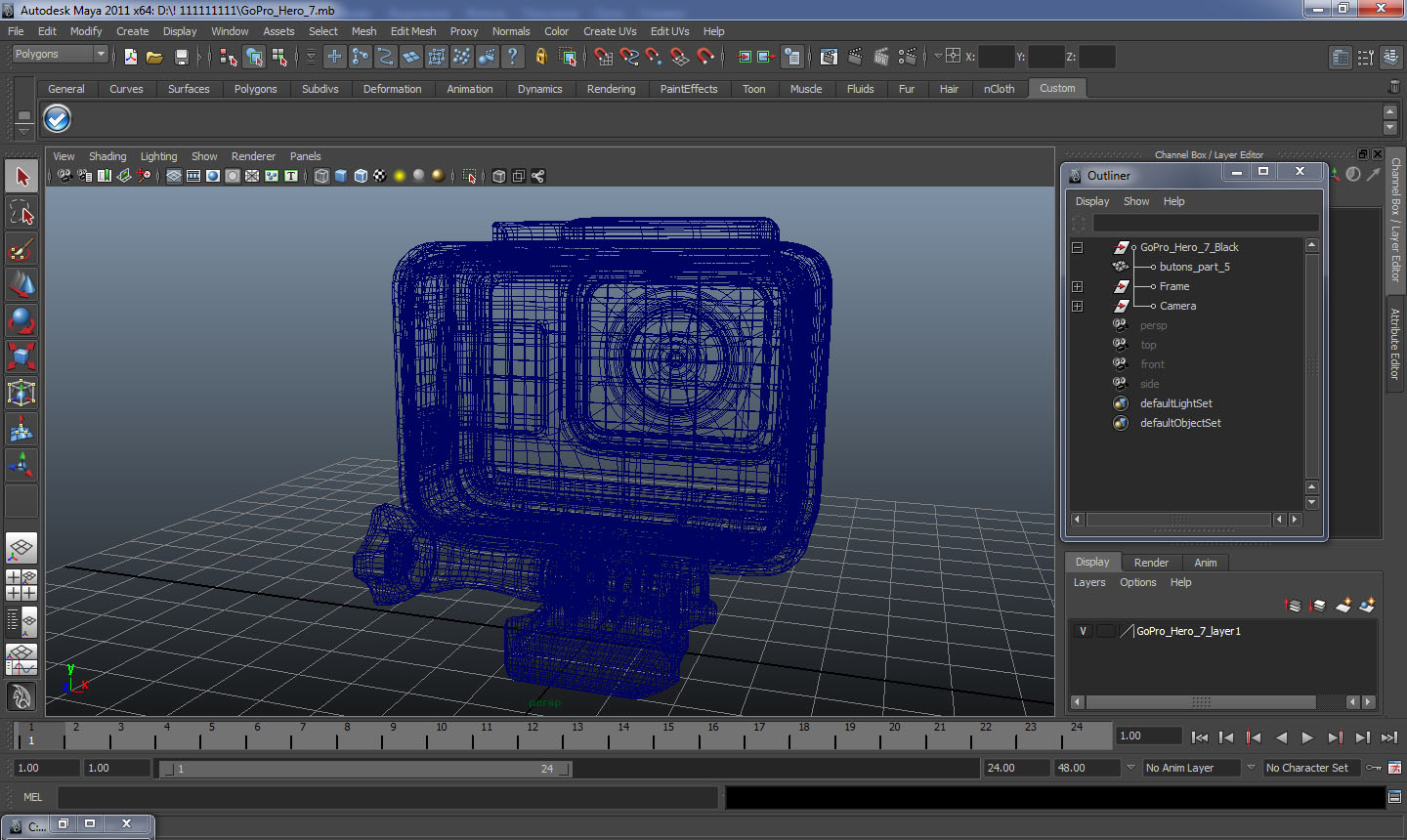Click the Open Scene folder icon
Viewport: 1407px width, 840px height.
coord(154,57)
